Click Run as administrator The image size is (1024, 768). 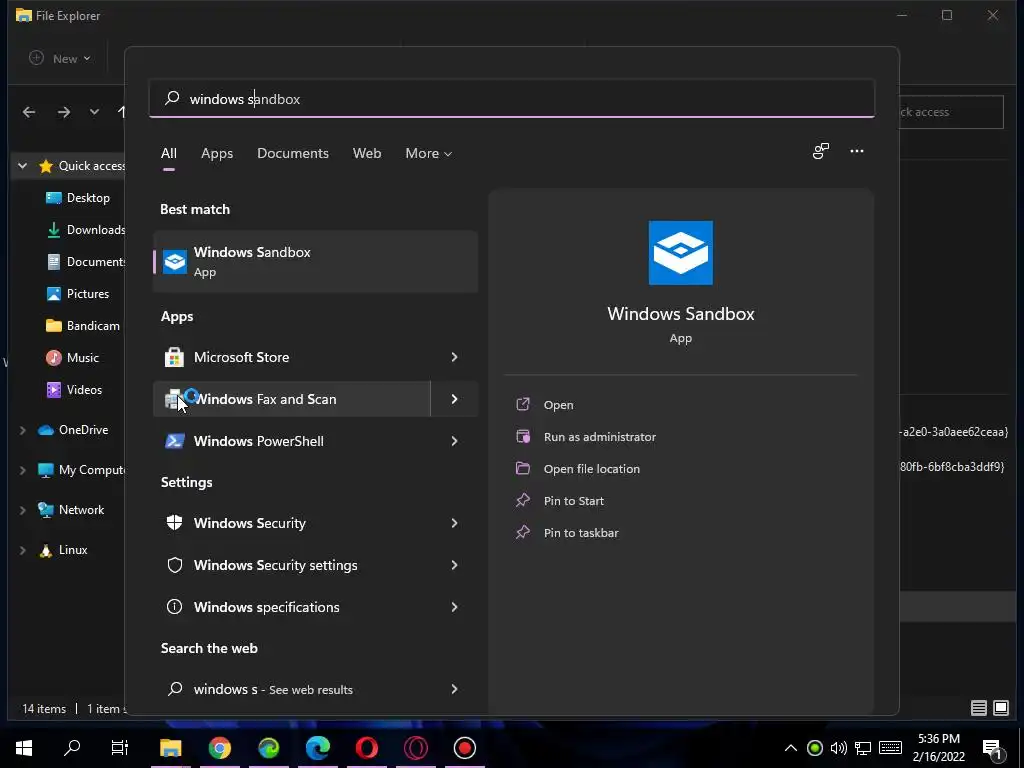pyautogui.click(x=600, y=437)
